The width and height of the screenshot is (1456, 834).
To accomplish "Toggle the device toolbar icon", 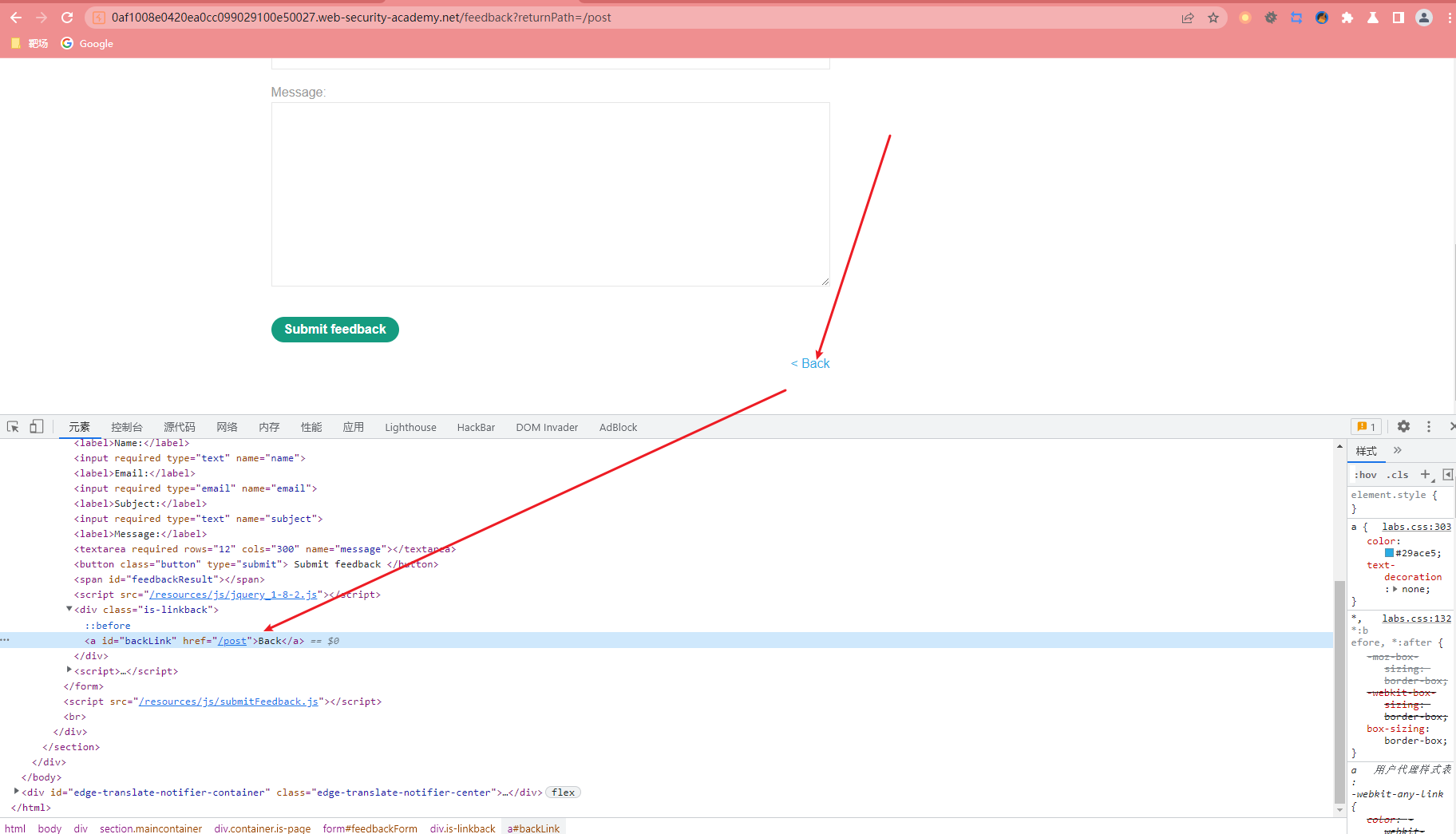I will tap(36, 426).
